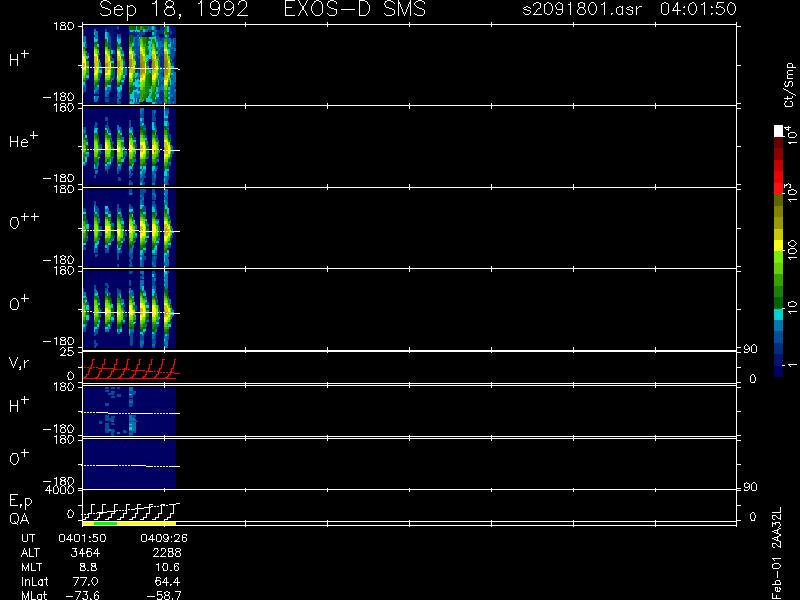Click the InLat value '77.0'
Image resolution: width=800 pixels, height=600 pixels.
86,581
